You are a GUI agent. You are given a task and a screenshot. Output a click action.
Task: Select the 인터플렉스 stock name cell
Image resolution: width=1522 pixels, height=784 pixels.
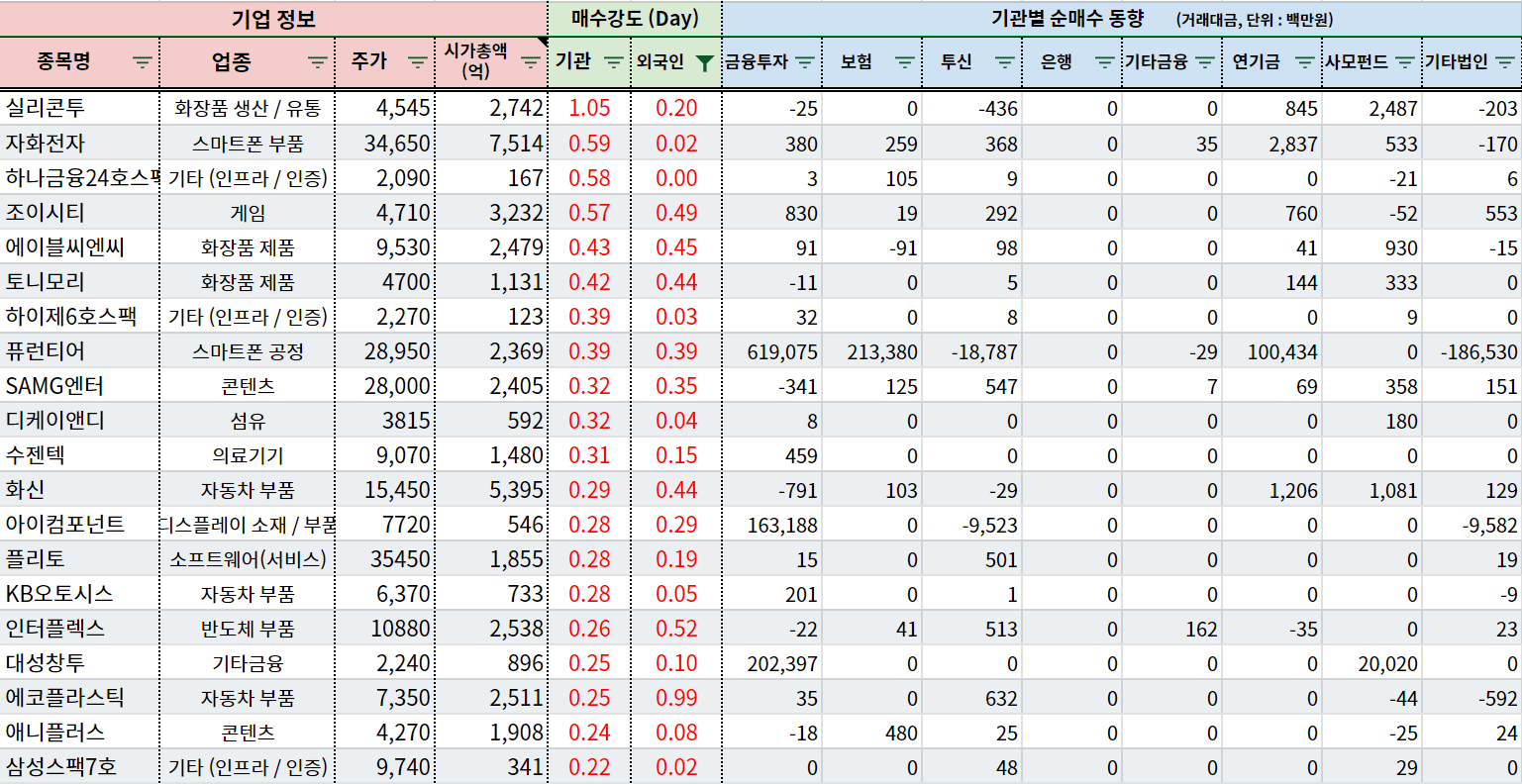[x=79, y=628]
